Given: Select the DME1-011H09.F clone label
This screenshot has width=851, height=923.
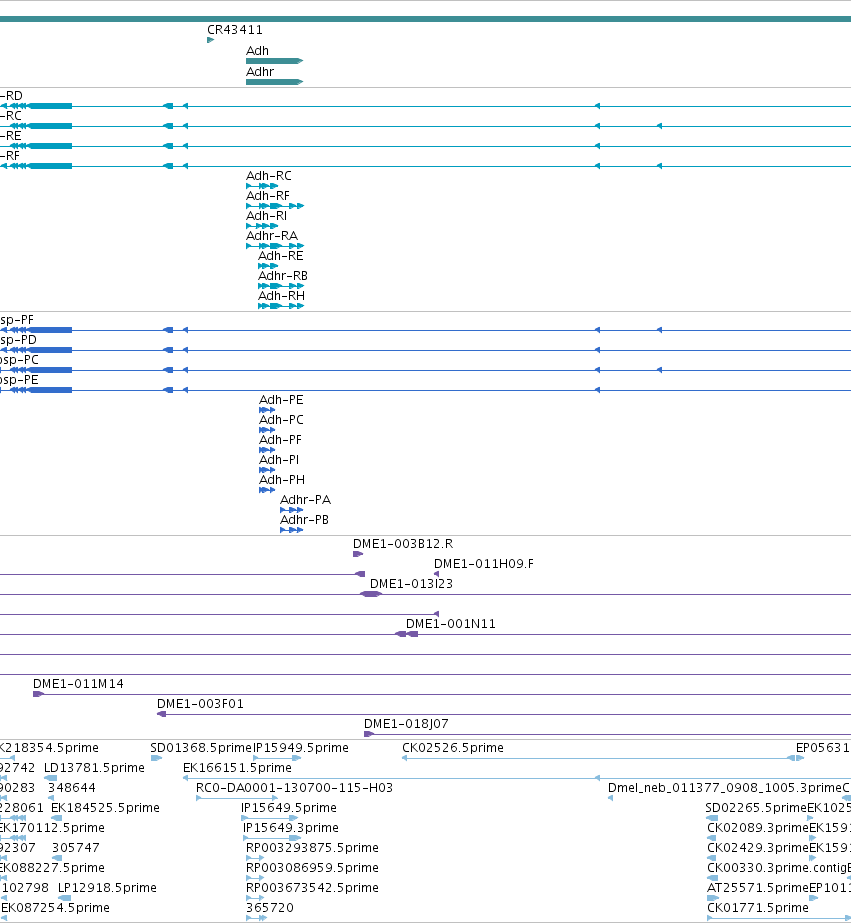Looking at the screenshot, I should tap(484, 564).
